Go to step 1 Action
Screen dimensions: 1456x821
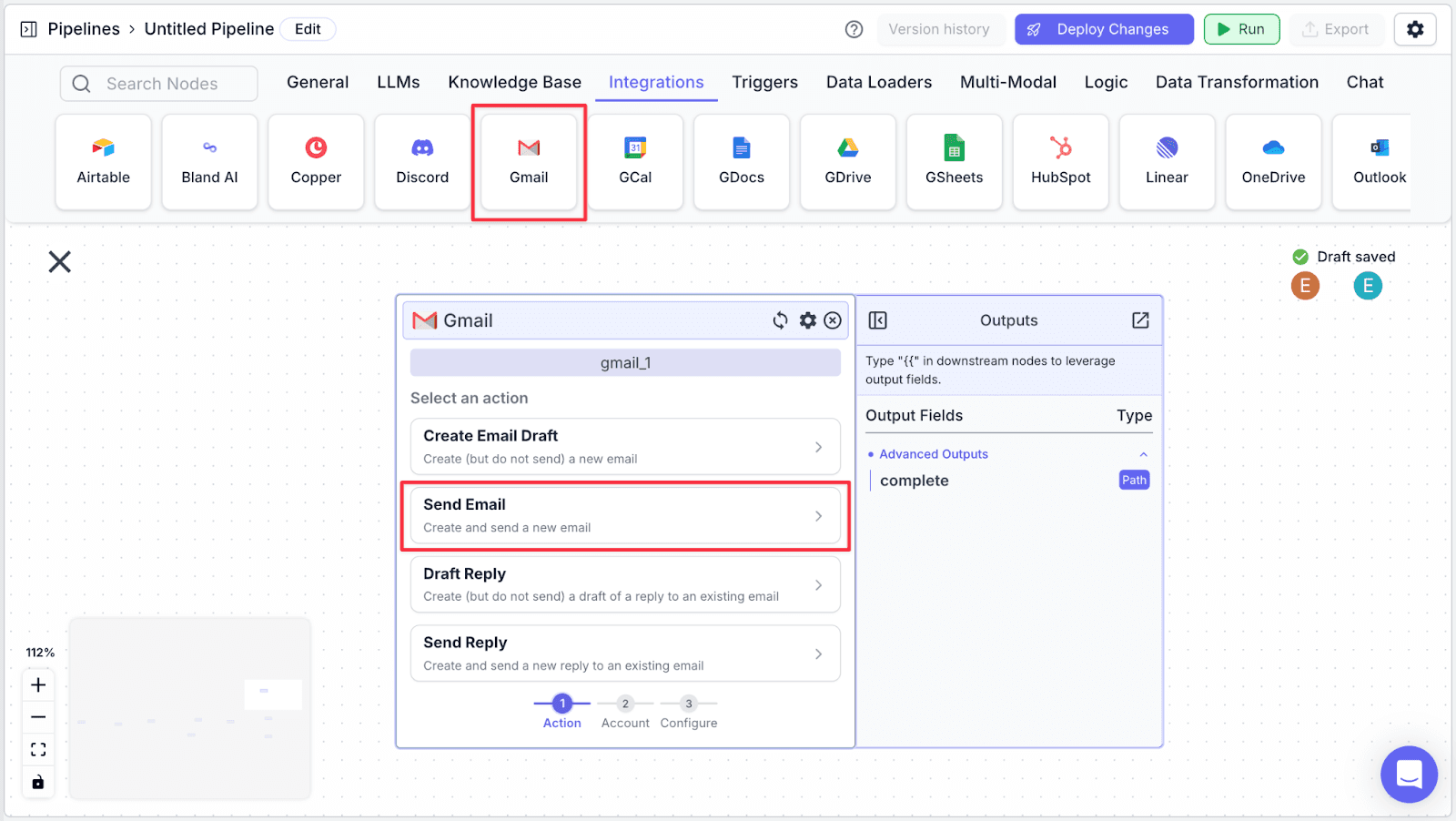[562, 712]
